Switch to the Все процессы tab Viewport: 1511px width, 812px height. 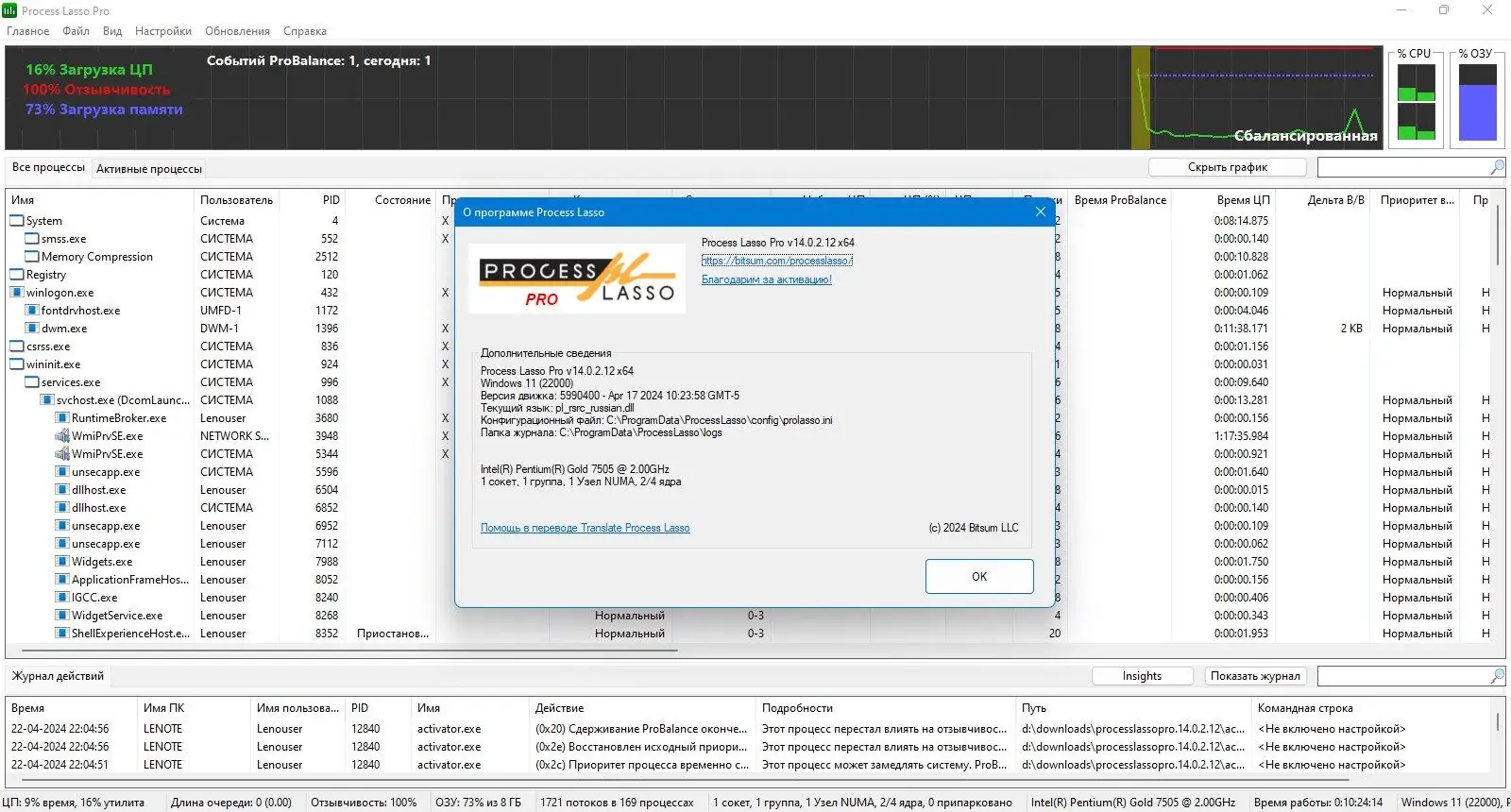48,167
